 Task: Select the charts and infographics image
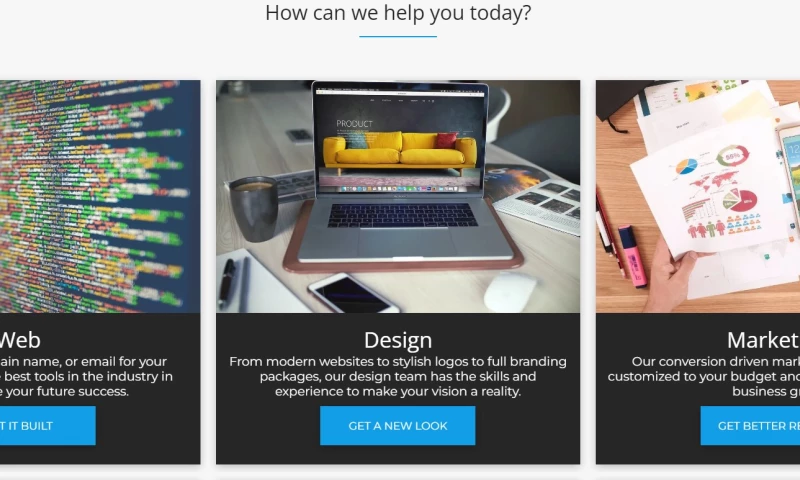[x=698, y=196]
